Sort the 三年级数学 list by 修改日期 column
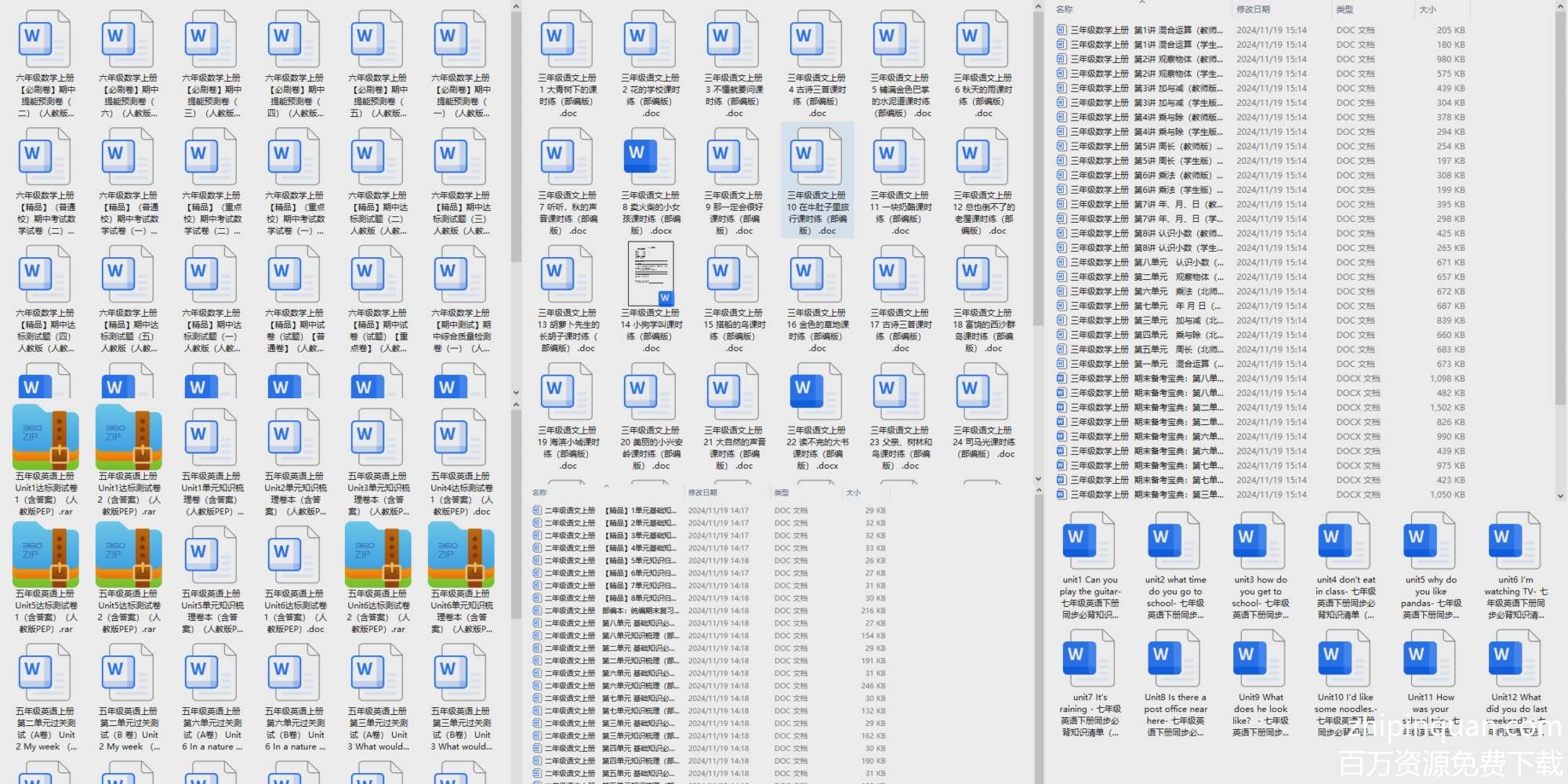 coord(1253,9)
